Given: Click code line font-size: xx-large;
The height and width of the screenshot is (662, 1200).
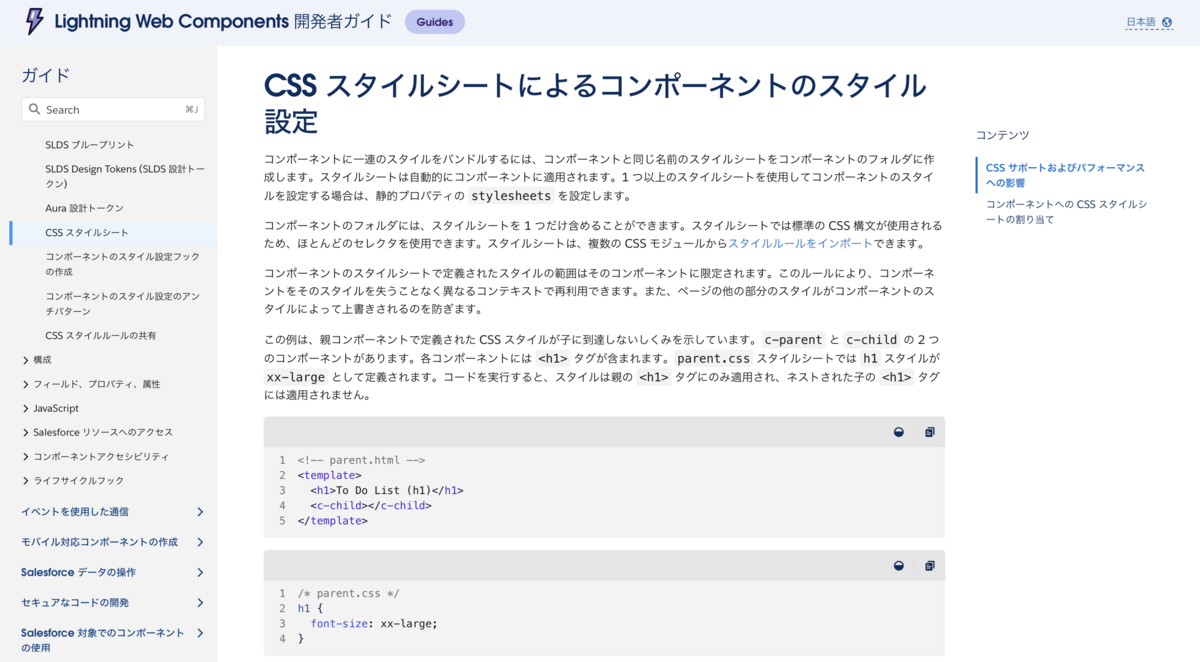Looking at the screenshot, I should [374, 624].
